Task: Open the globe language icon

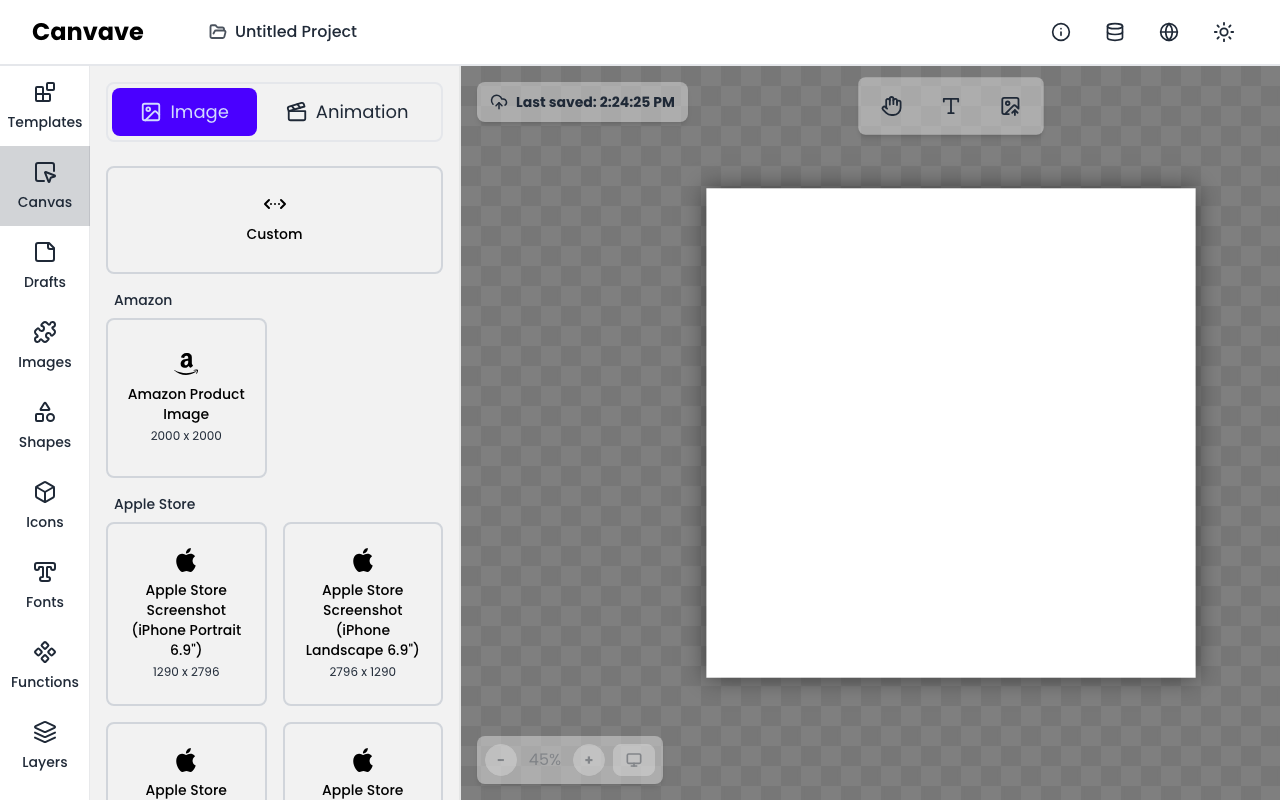Action: [x=1169, y=32]
